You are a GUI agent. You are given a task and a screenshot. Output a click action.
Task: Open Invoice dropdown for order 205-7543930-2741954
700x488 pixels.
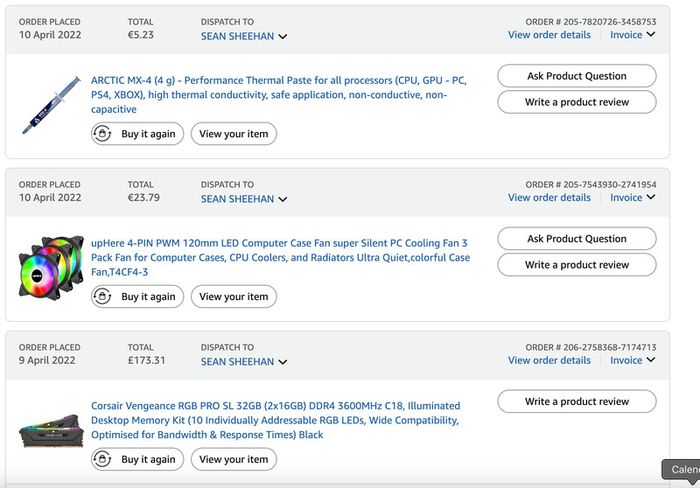click(x=633, y=197)
